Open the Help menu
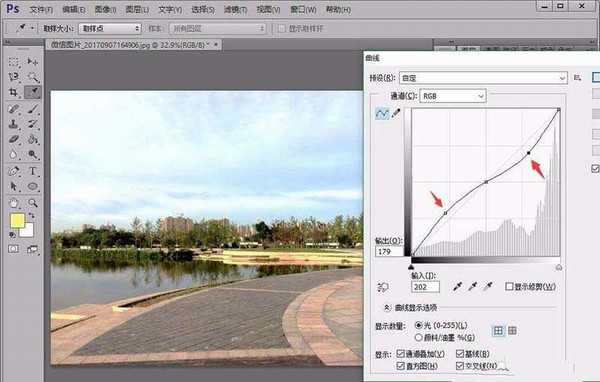Viewport: 600px width, 382px height. pos(338,10)
